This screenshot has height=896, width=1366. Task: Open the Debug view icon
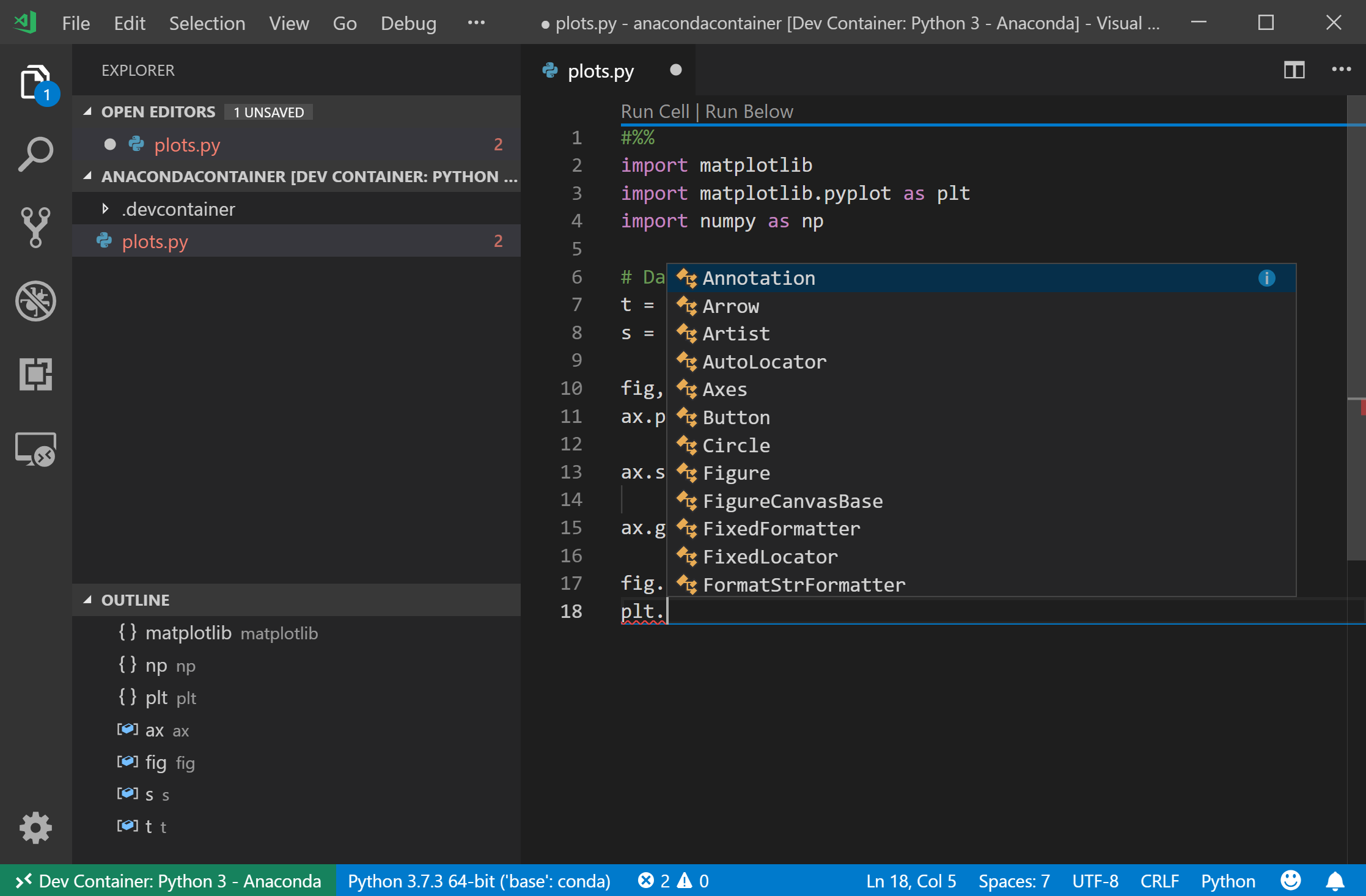35,301
